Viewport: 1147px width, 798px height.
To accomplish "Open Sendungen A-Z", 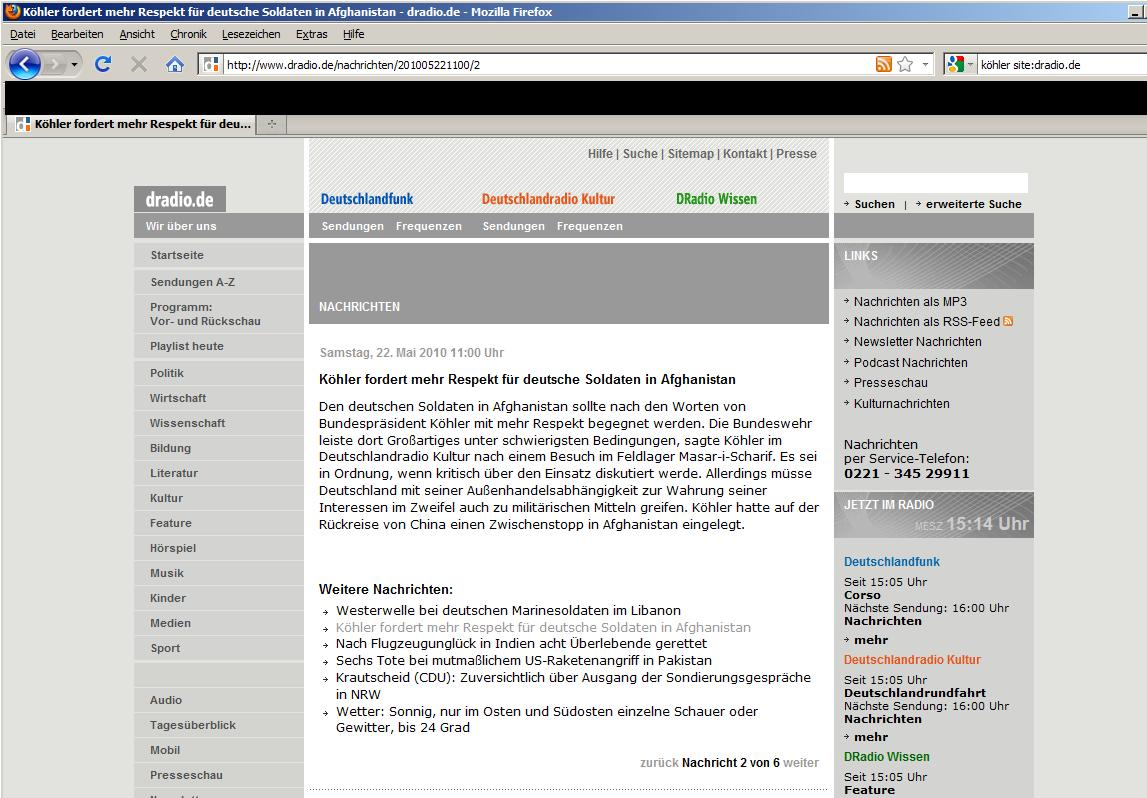I will [x=192, y=282].
